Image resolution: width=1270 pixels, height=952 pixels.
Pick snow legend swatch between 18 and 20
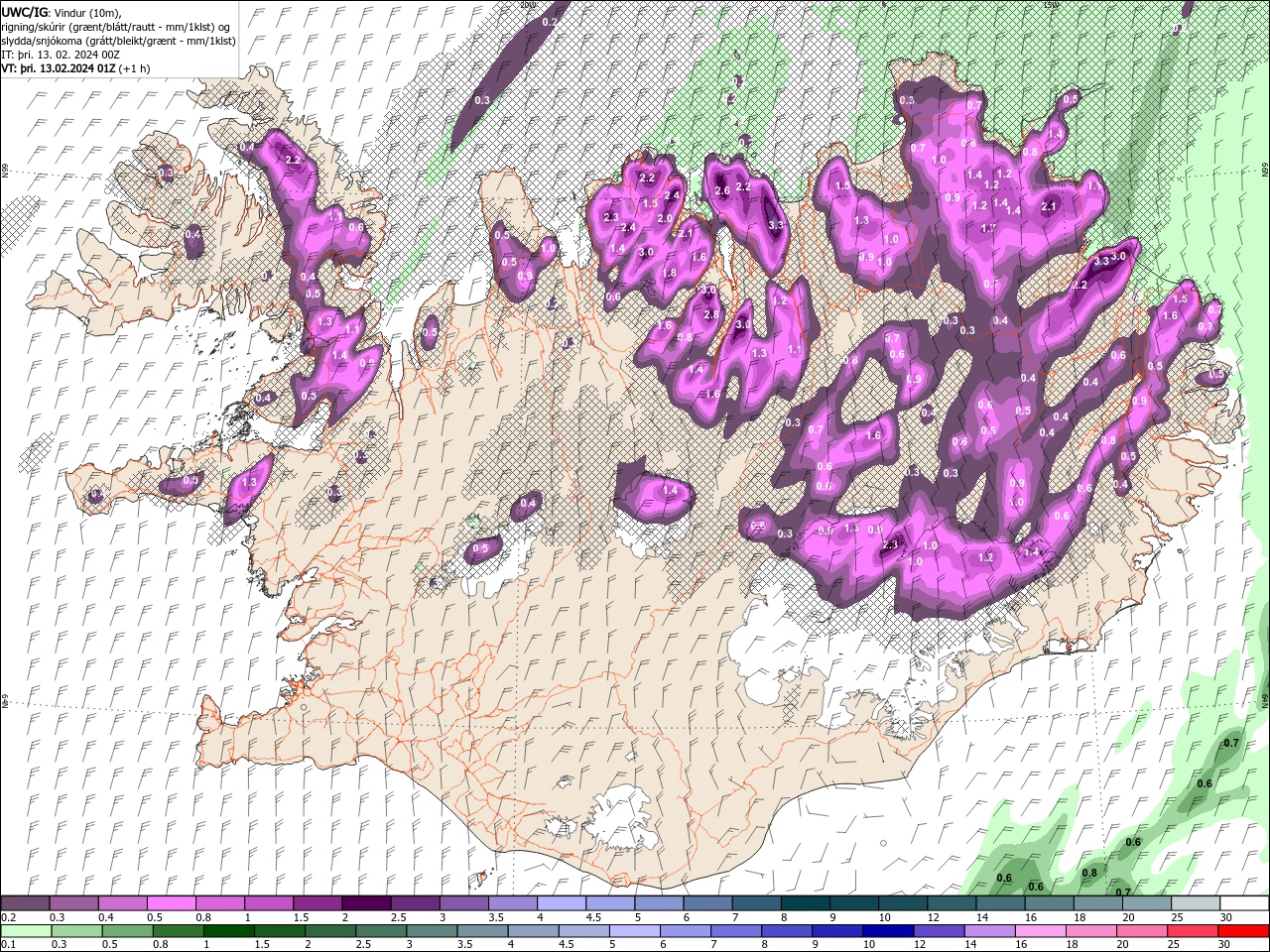pyautogui.click(x=1097, y=903)
